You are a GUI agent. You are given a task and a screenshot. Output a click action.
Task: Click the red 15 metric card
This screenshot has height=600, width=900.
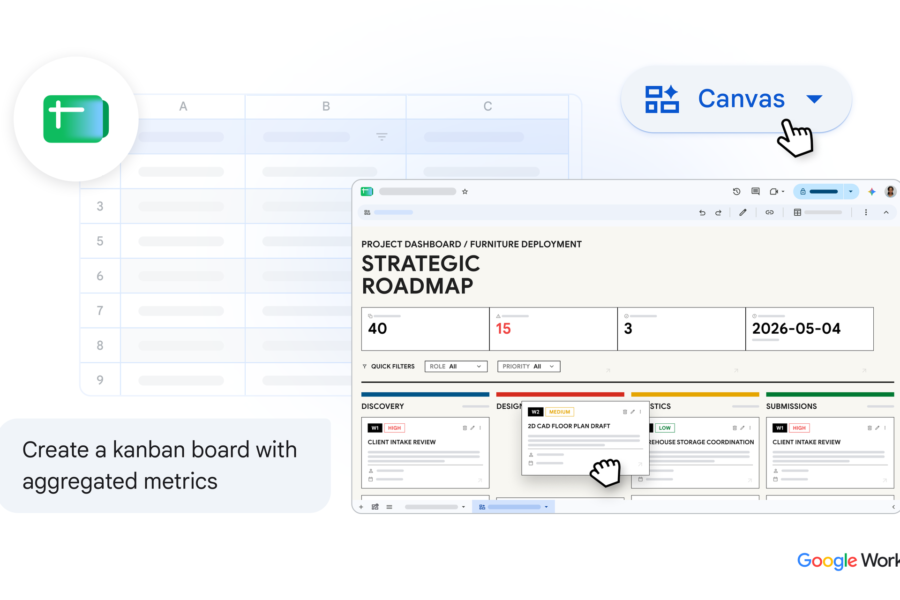[553, 329]
